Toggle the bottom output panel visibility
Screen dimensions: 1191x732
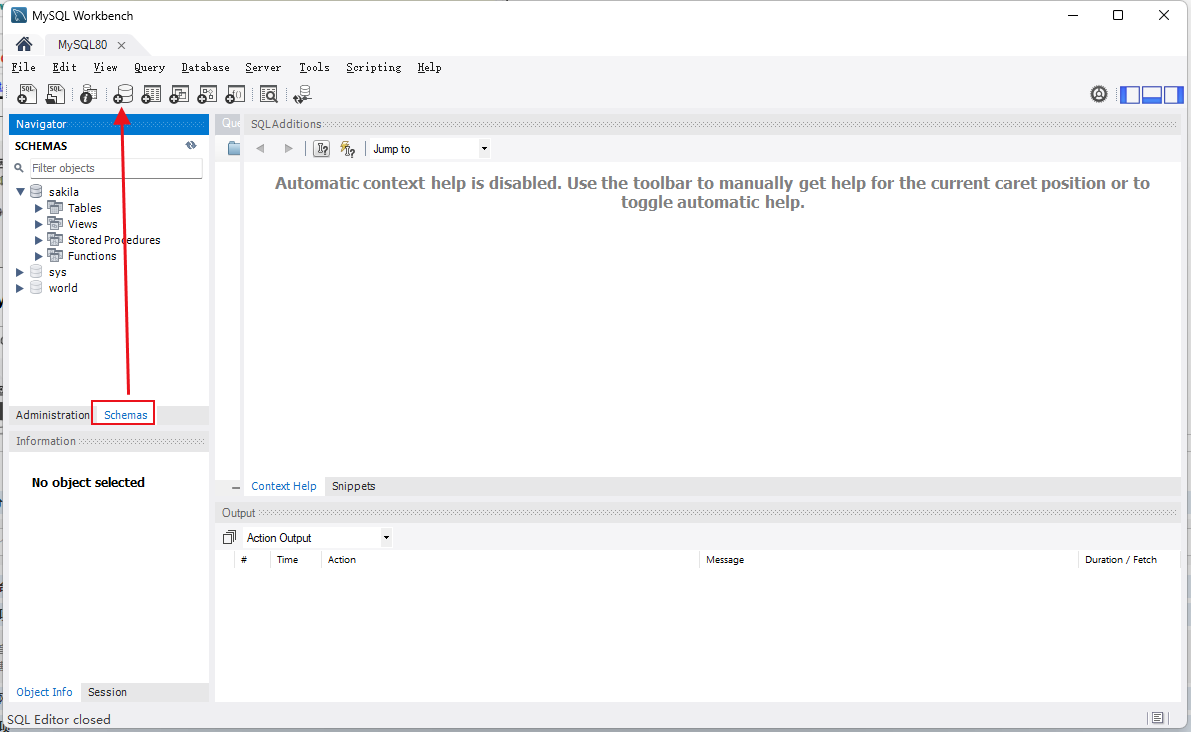(1152, 94)
